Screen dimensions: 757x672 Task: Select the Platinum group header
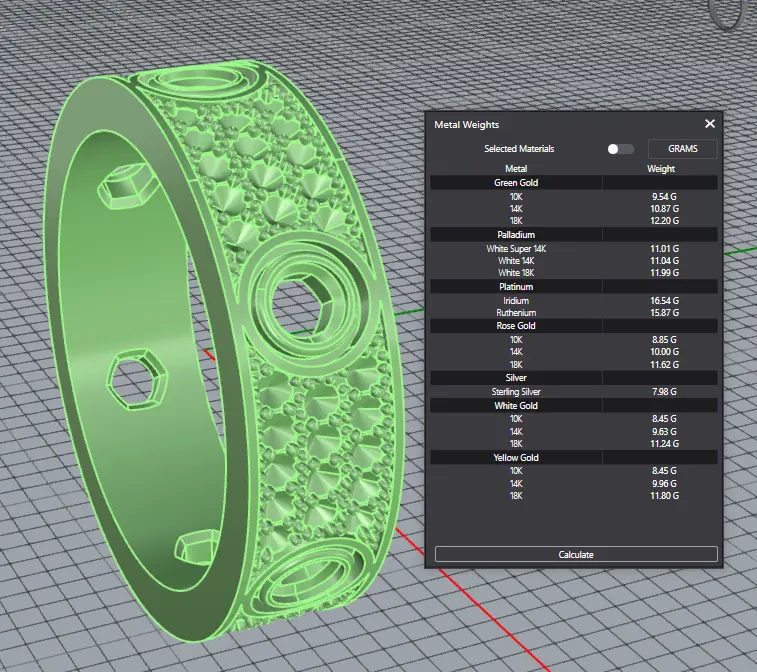pyautogui.click(x=516, y=287)
